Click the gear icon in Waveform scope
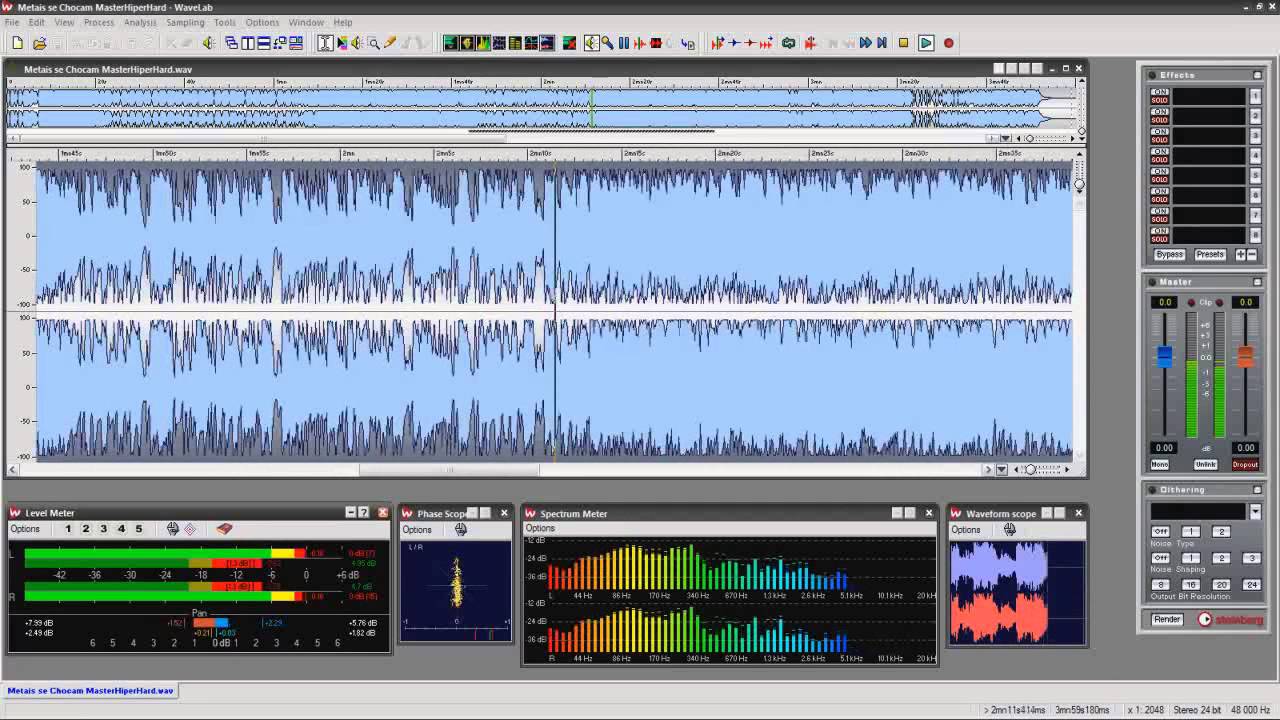The width and height of the screenshot is (1280, 720). click(1010, 529)
